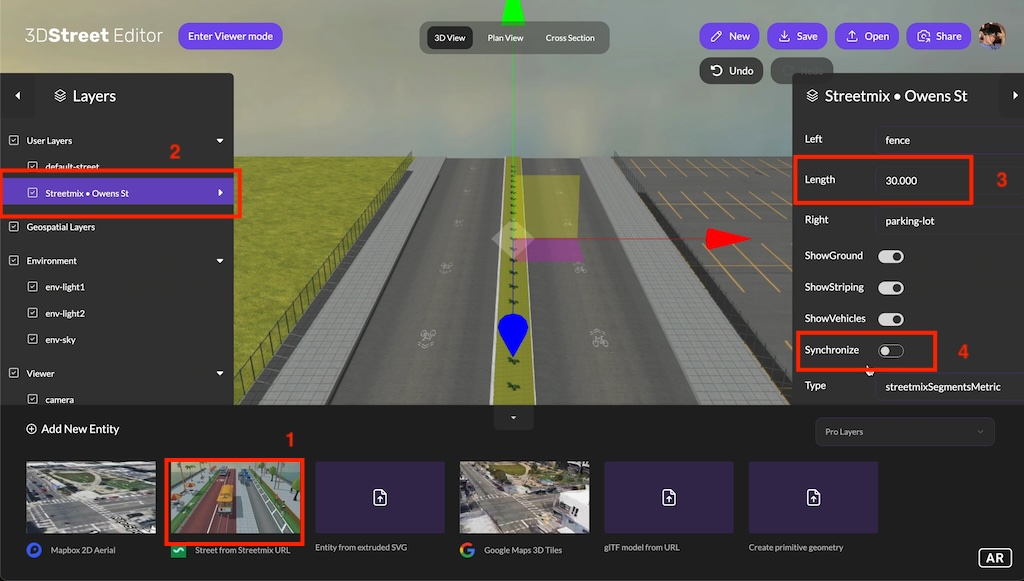1024x581 pixels.
Task: Expand the Streetmix Owens St layer arrow
Action: [x=220, y=193]
